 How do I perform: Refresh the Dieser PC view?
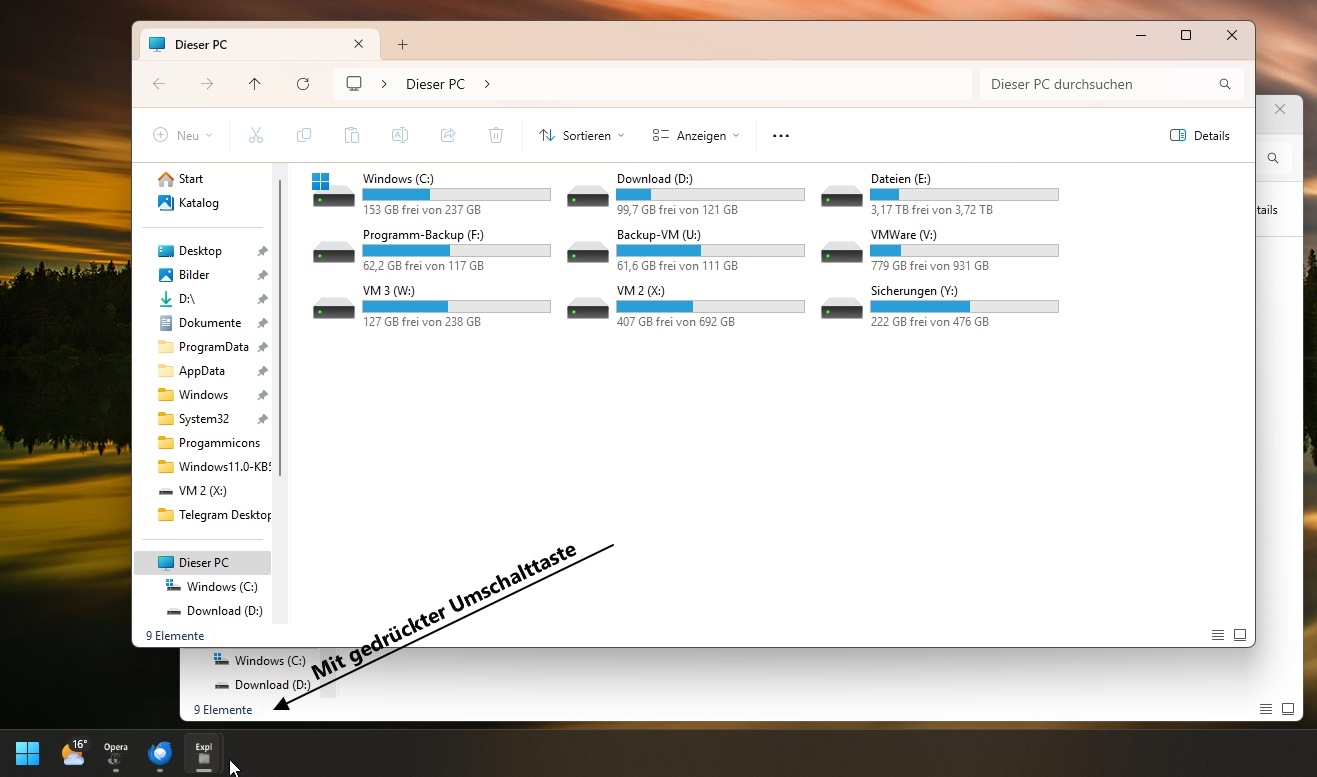pyautogui.click(x=303, y=84)
